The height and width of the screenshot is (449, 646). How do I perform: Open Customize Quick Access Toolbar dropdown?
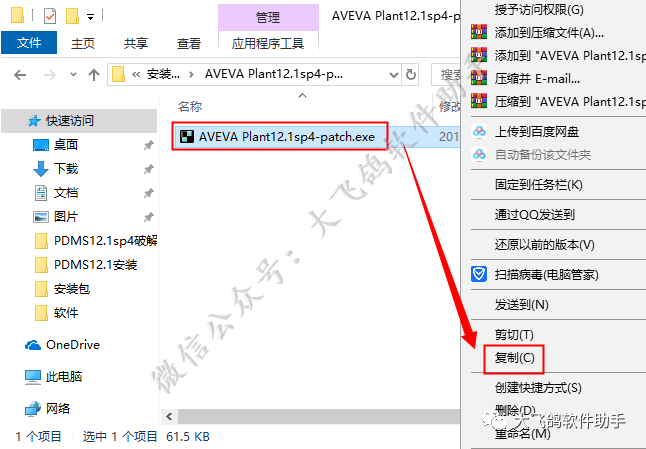[x=90, y=17]
